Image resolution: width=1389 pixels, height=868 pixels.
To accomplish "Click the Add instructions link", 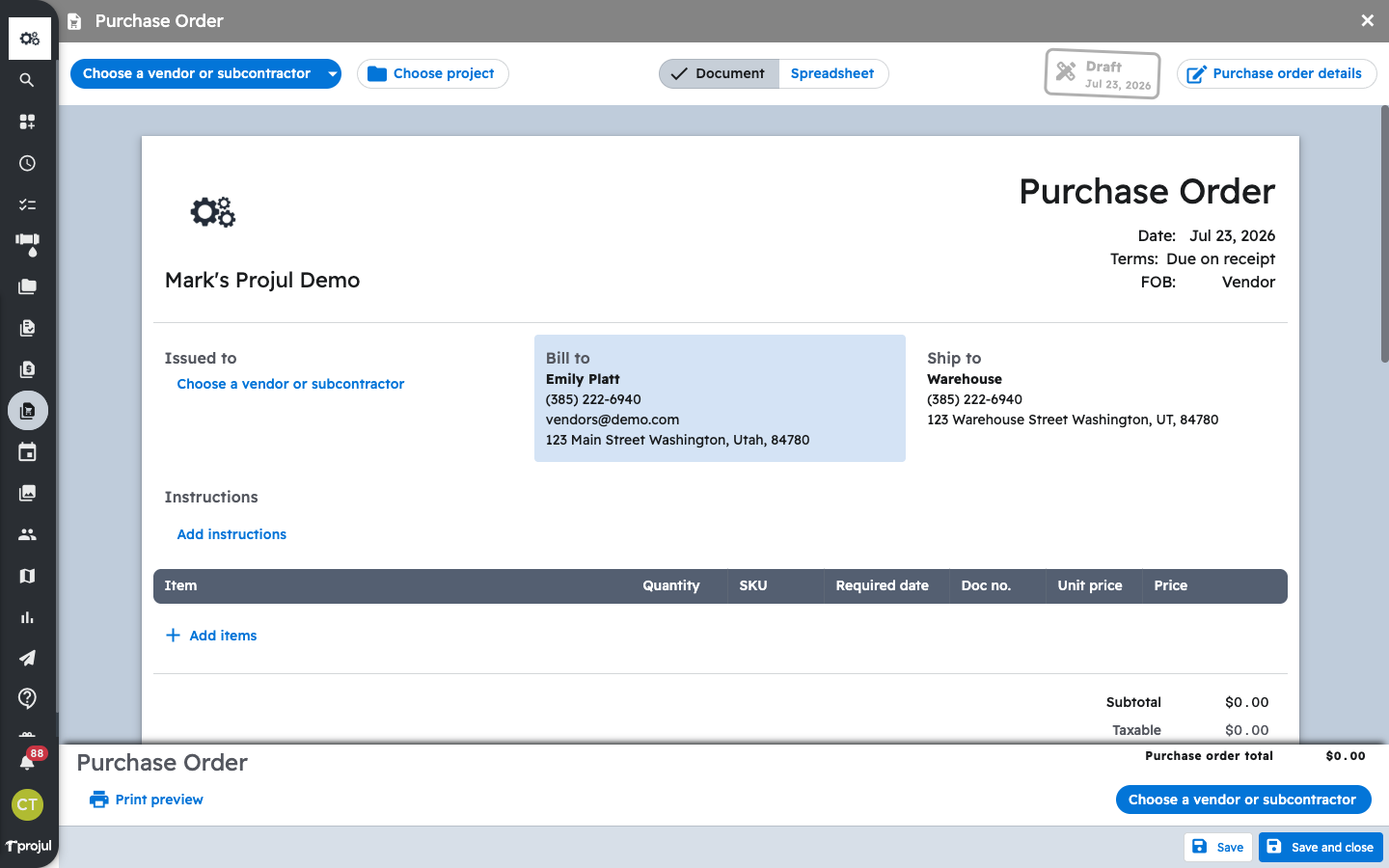I will coord(231,534).
